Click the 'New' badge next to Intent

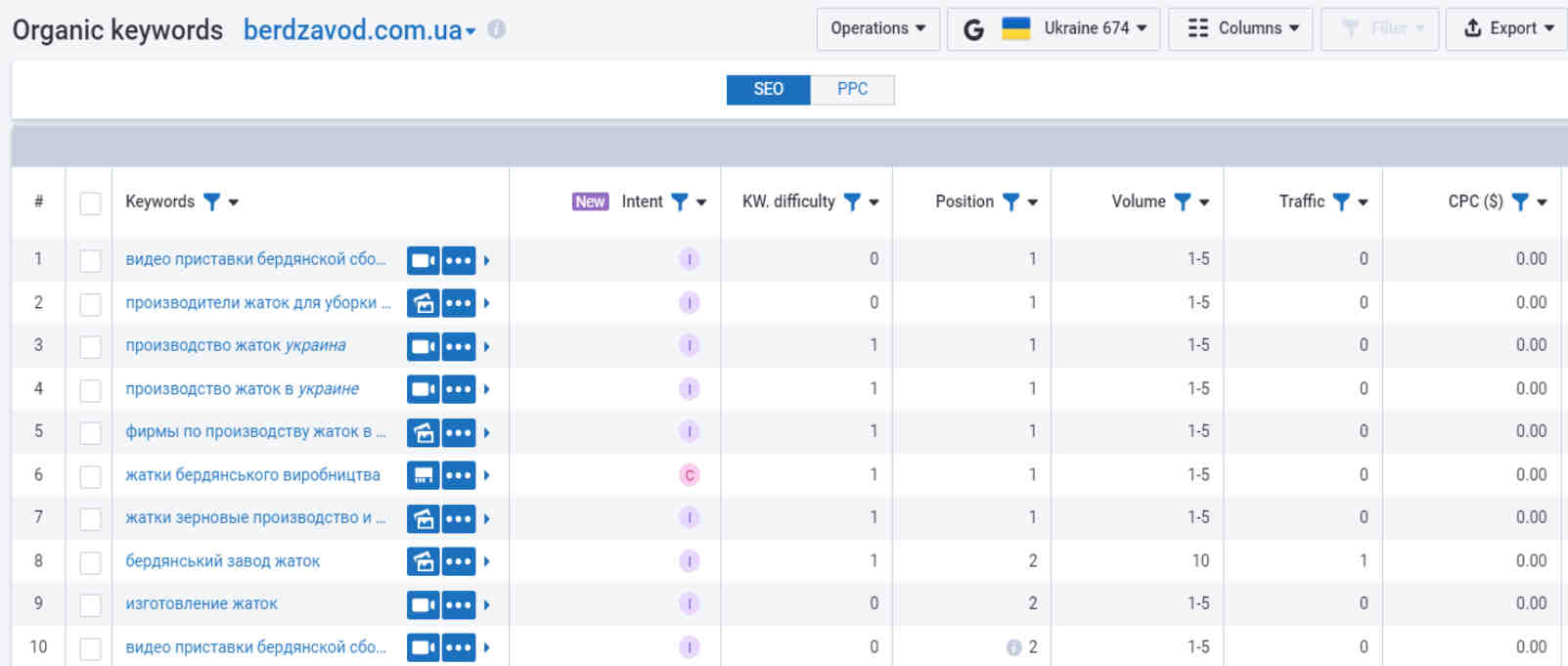590,201
